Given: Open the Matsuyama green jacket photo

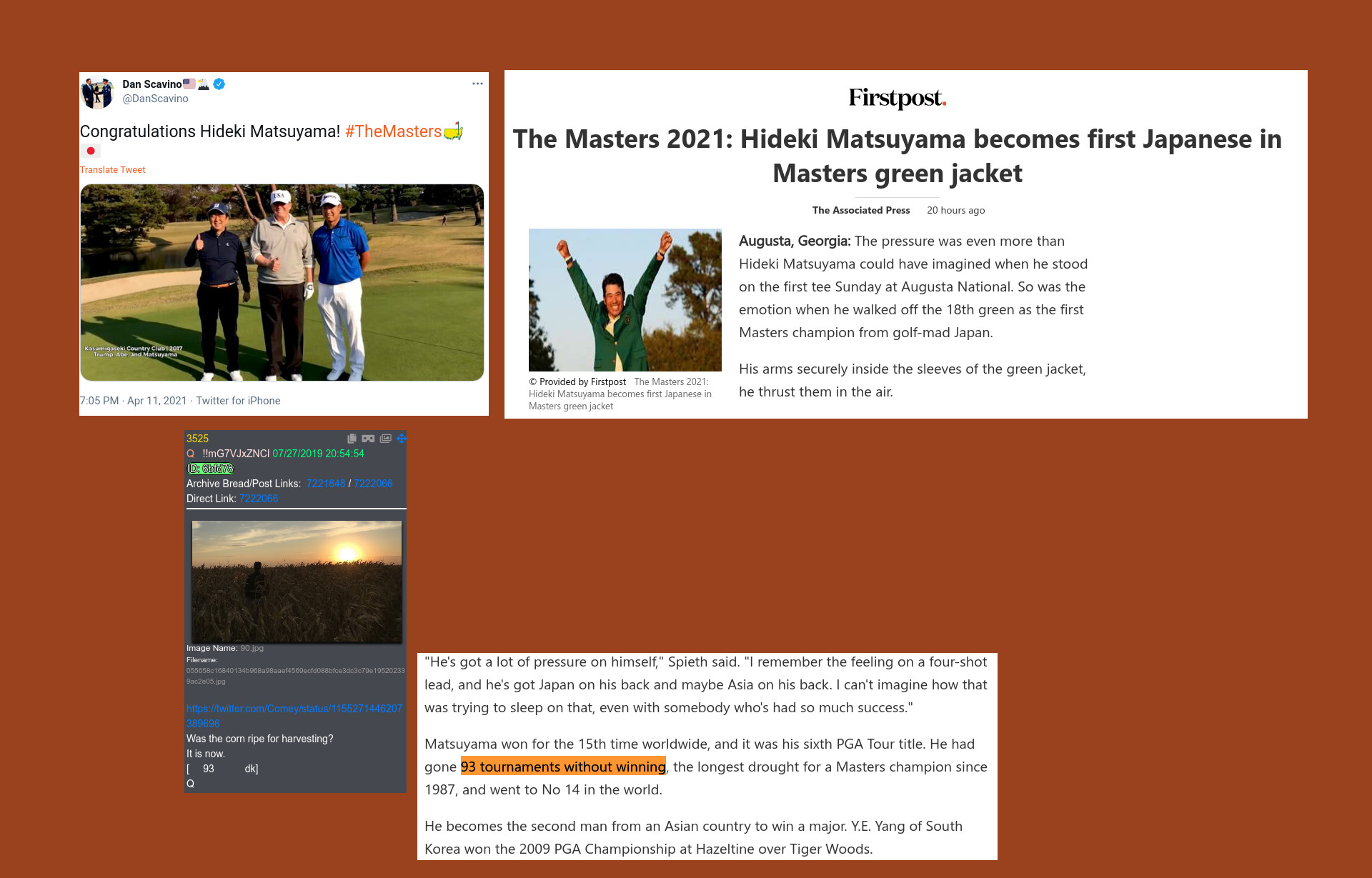Looking at the screenshot, I should click(x=625, y=300).
